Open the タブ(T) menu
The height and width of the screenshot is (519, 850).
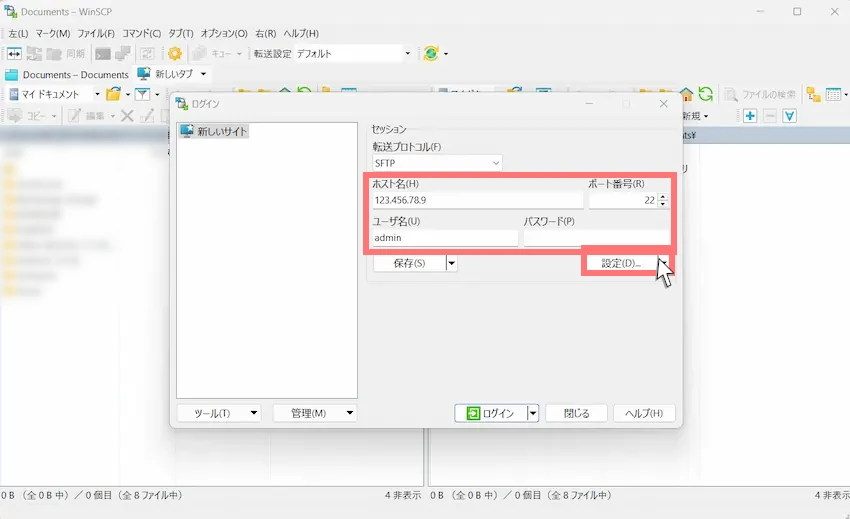point(181,33)
